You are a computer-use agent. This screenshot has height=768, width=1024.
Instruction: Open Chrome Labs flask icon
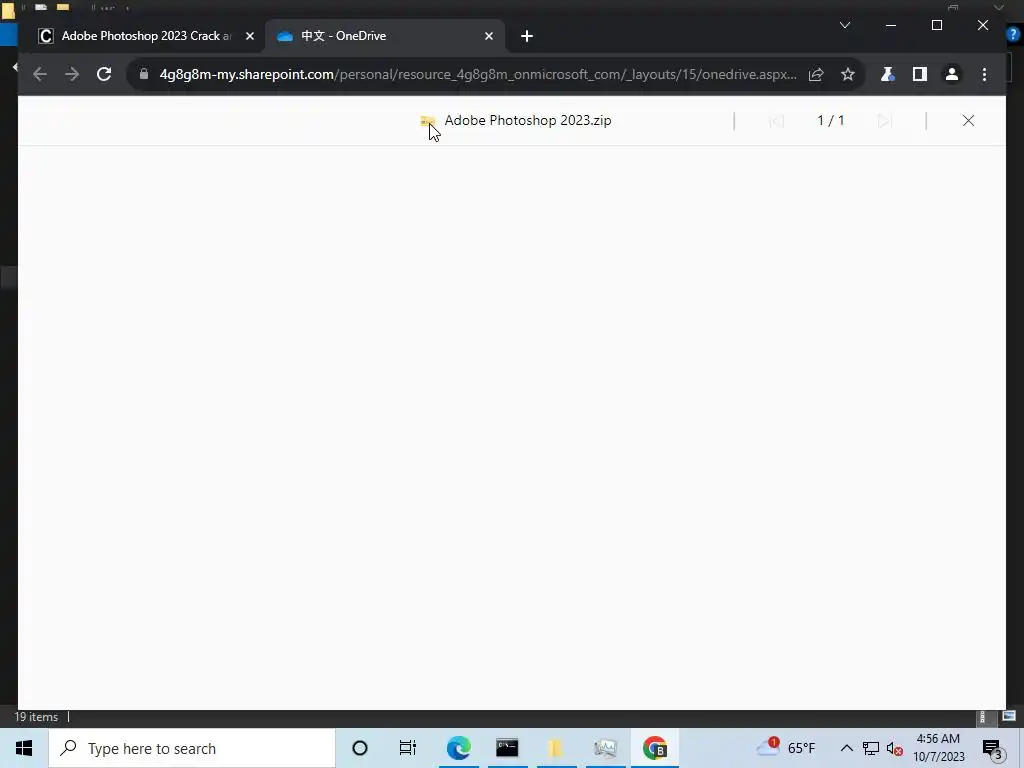(x=887, y=74)
